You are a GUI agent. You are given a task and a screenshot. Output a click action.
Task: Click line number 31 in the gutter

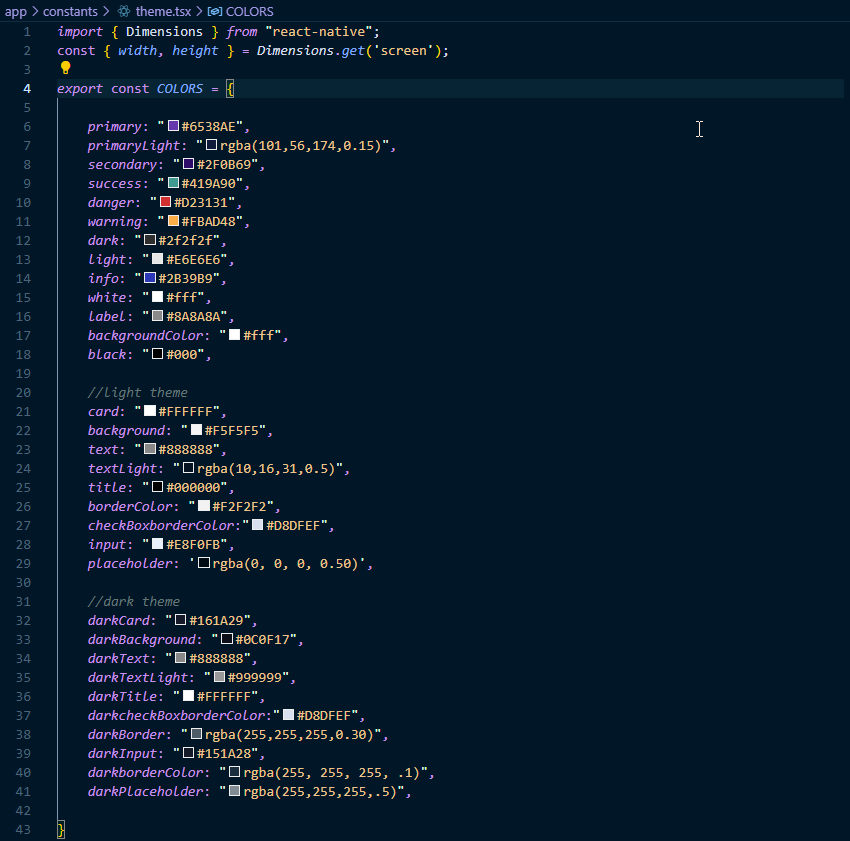point(24,602)
